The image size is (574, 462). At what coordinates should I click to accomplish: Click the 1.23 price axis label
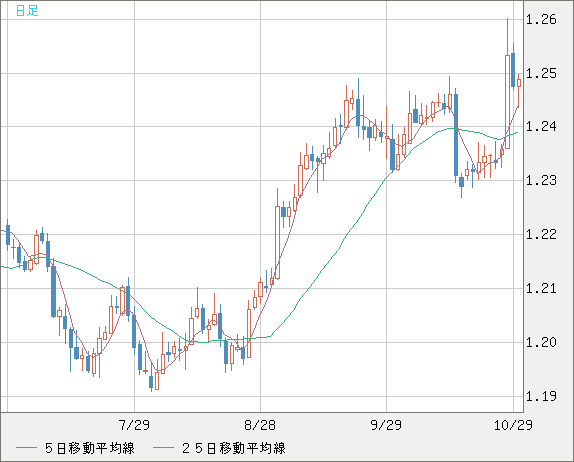[x=541, y=180]
